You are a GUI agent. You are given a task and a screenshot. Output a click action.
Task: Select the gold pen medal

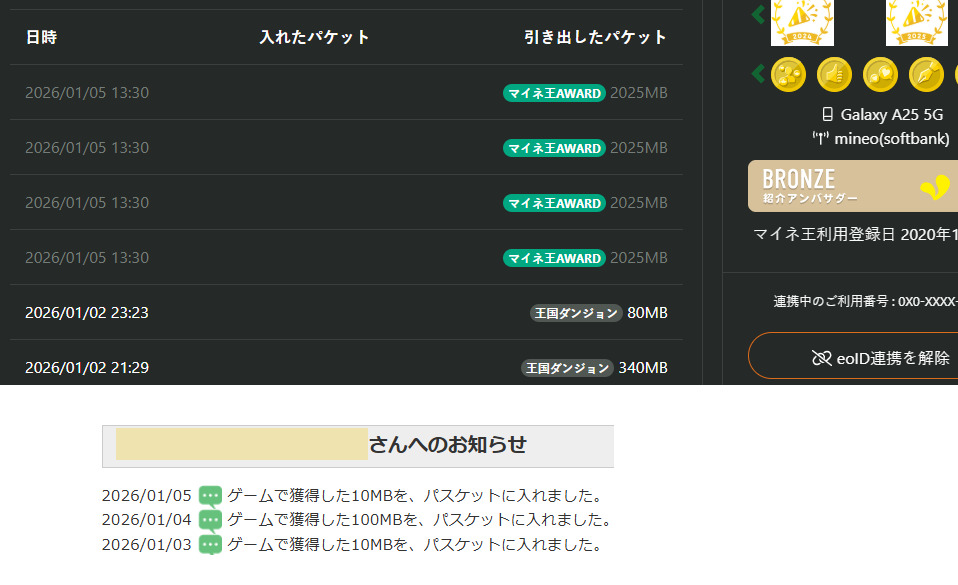click(x=926, y=74)
